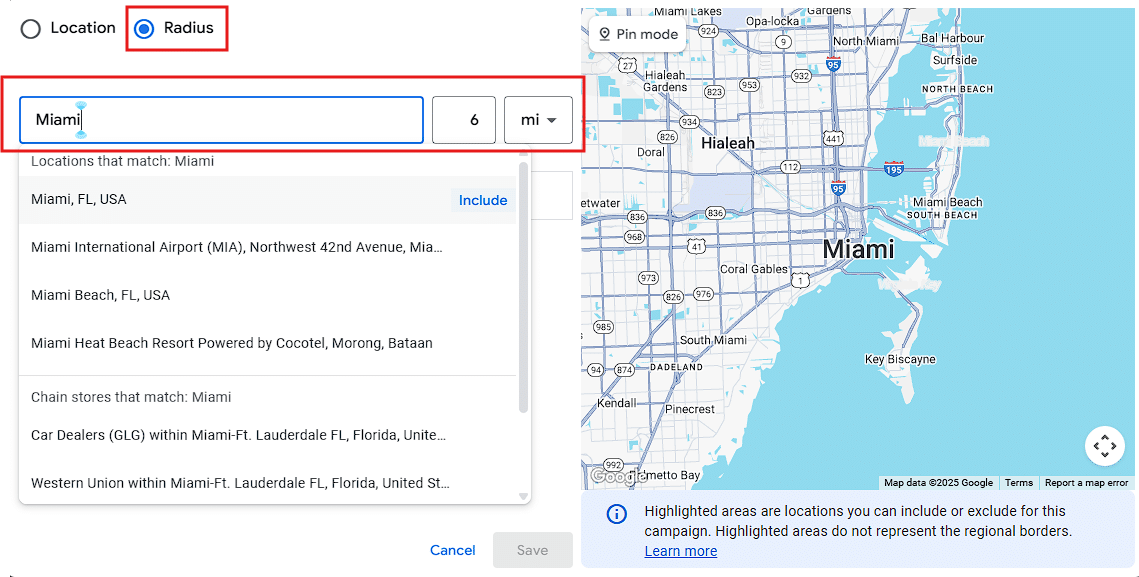Choose Miami Heat Beach Resort suggestion
1139x577 pixels.
pyautogui.click(x=267, y=343)
